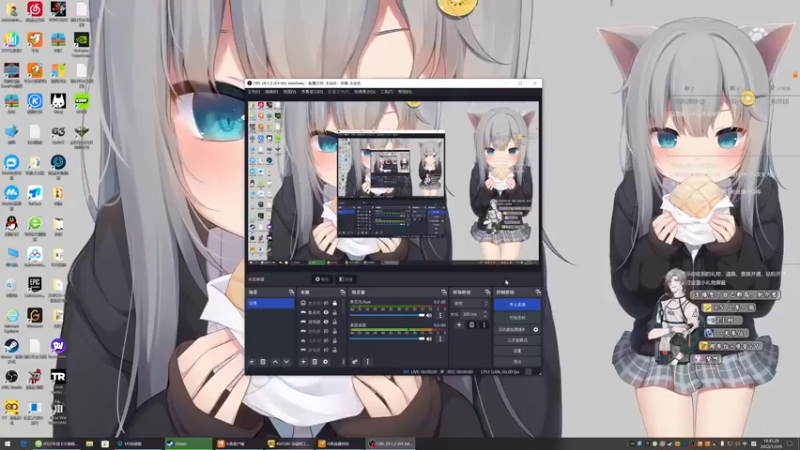Toggle visibility eye of the fourth source

point(326,331)
